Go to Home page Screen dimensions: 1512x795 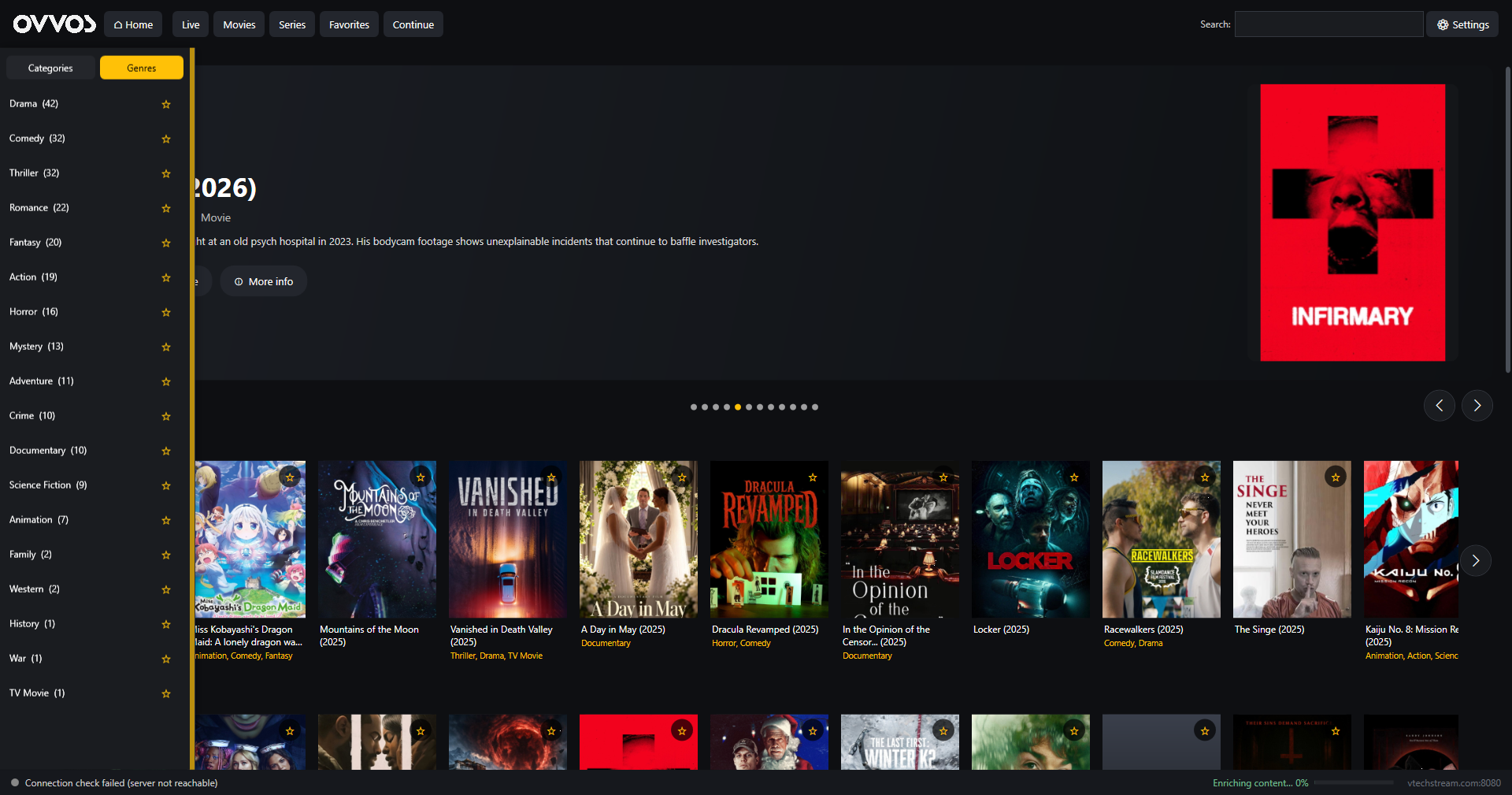[x=133, y=24]
